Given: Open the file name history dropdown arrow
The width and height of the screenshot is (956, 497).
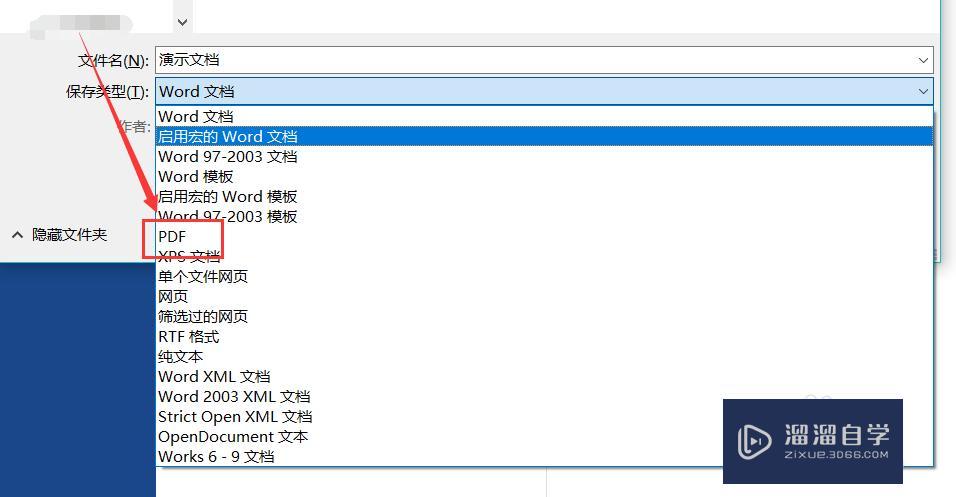Looking at the screenshot, I should (x=923, y=60).
